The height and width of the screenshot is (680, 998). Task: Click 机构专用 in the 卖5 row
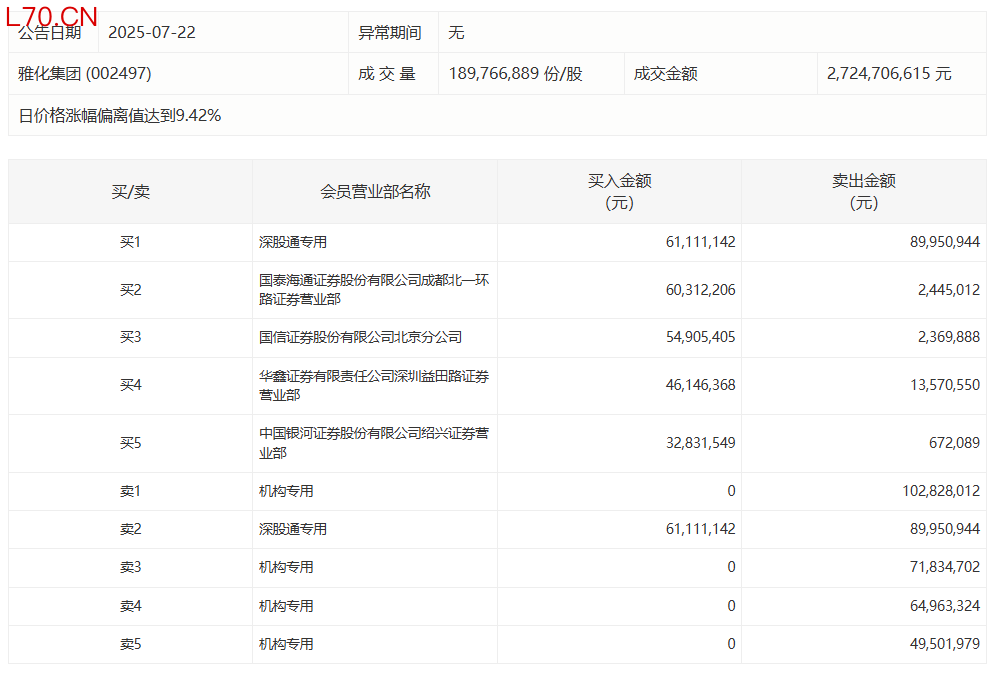[x=286, y=644]
